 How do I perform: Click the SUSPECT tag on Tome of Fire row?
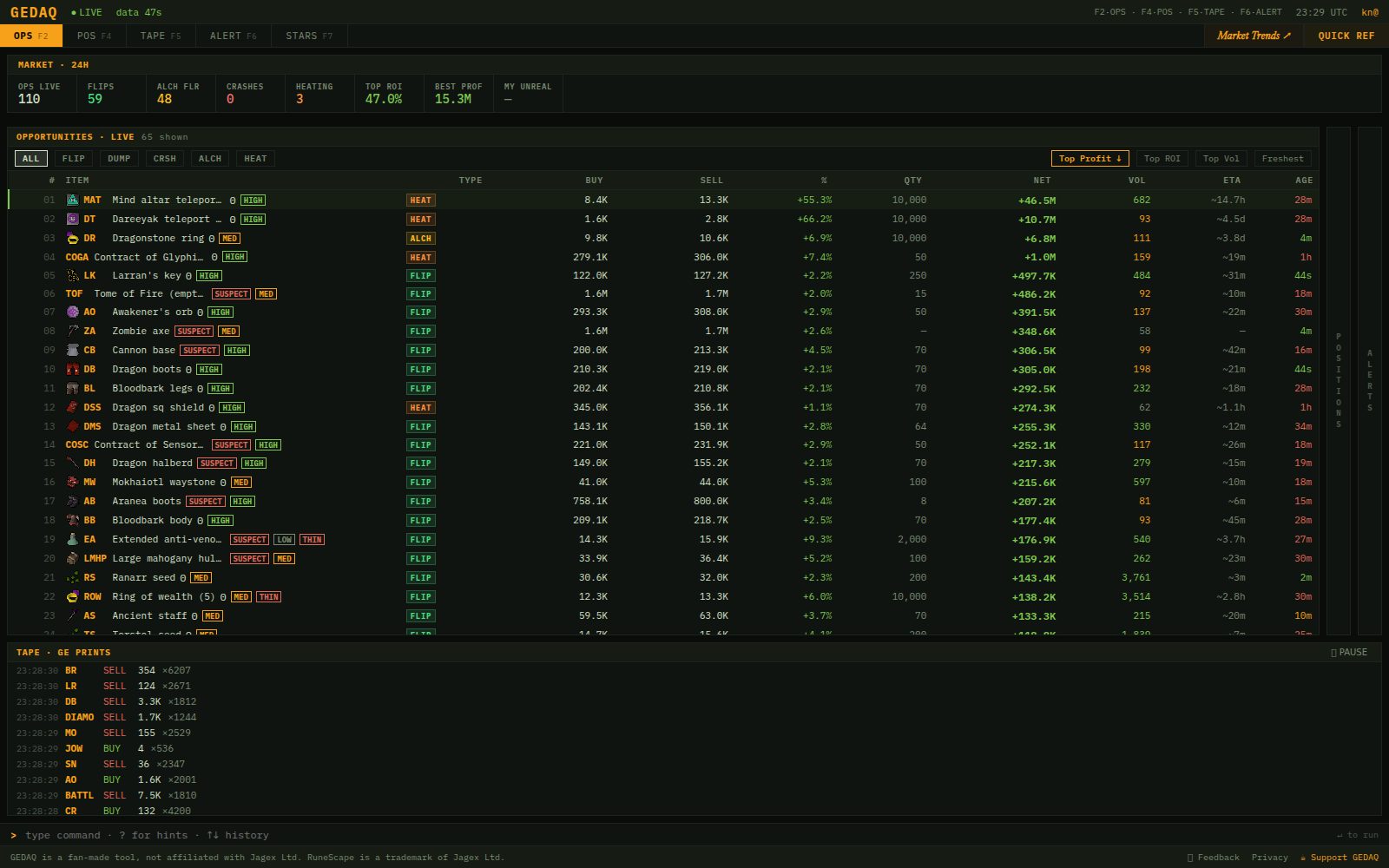pos(231,294)
